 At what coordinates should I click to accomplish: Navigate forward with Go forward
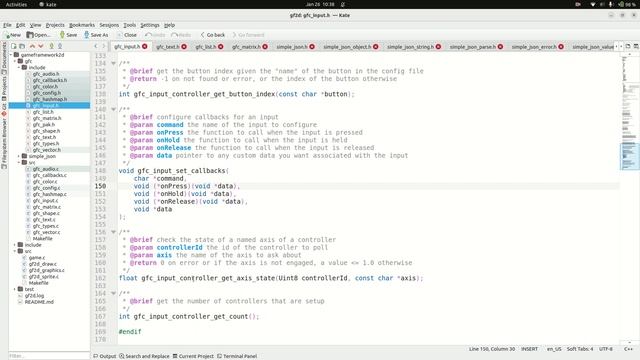point(248,35)
